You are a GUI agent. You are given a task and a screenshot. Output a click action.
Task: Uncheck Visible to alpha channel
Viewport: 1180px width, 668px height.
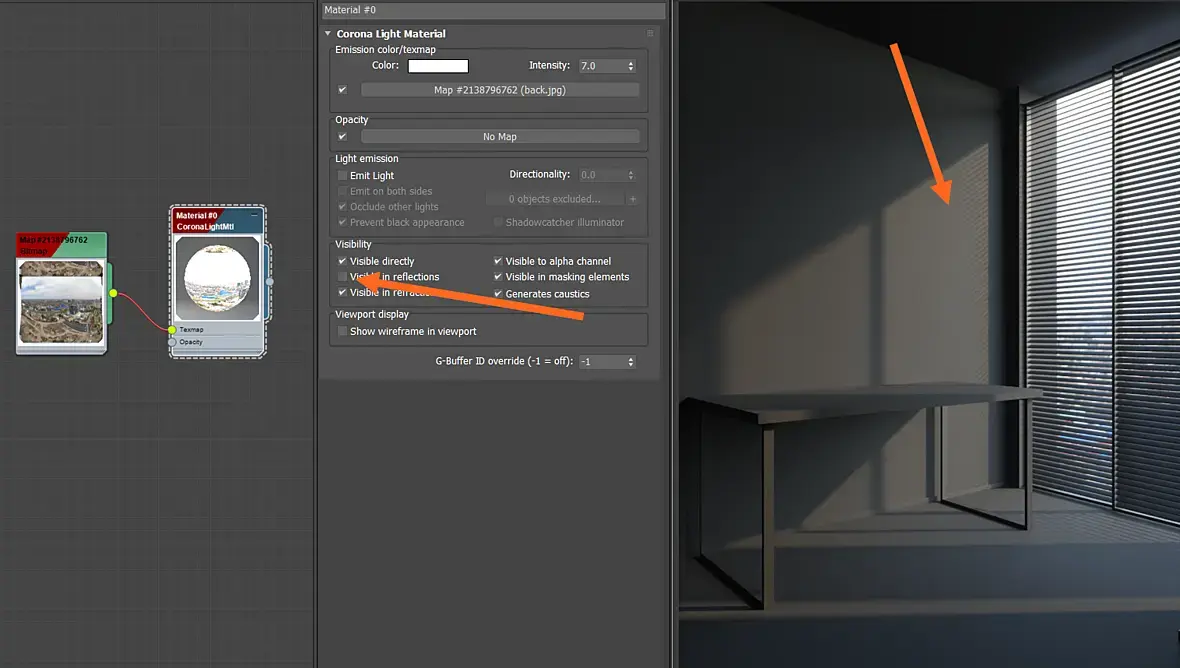point(498,261)
